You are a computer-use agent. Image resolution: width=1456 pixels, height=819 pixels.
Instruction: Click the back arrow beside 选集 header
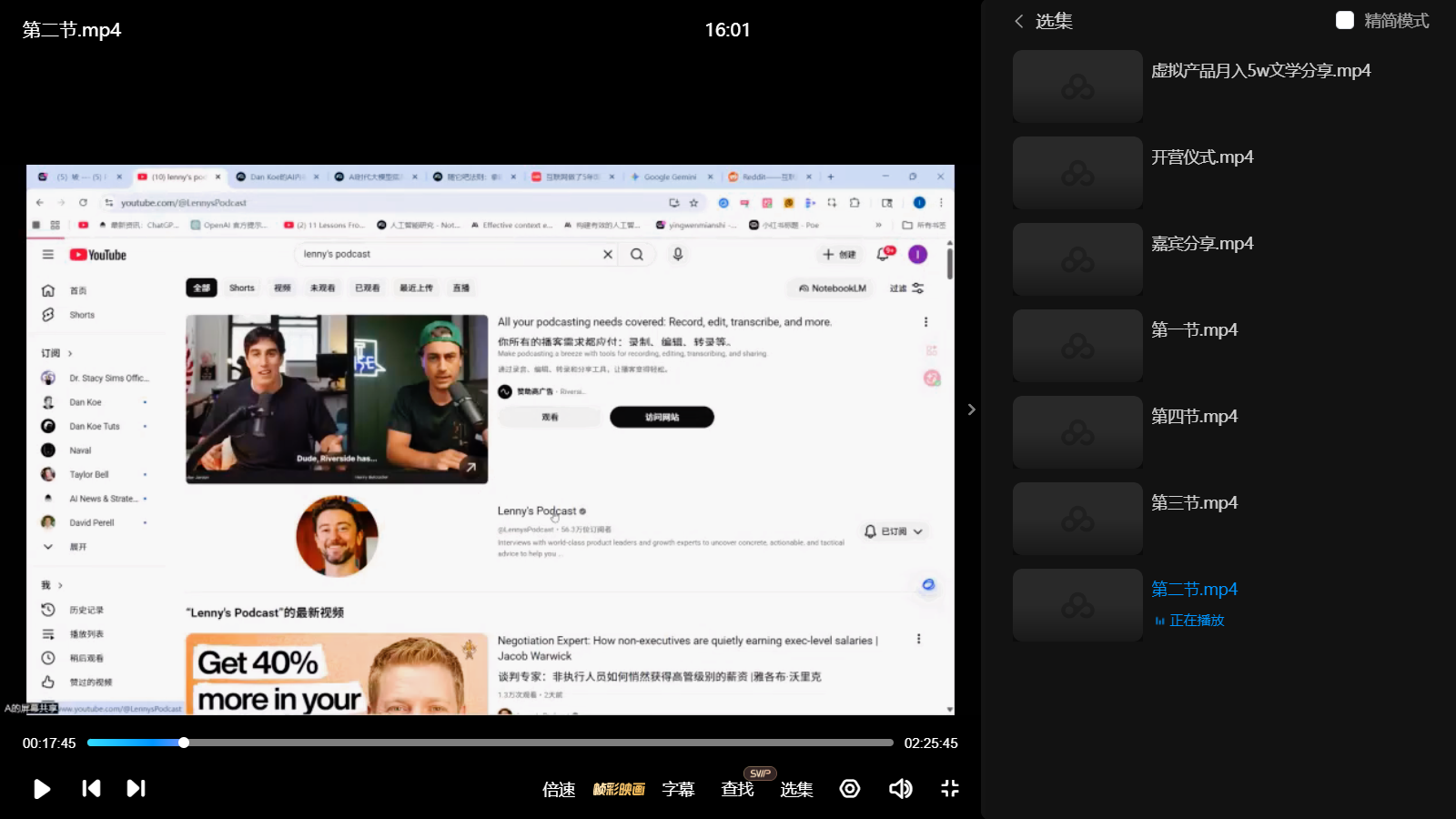point(1019,21)
